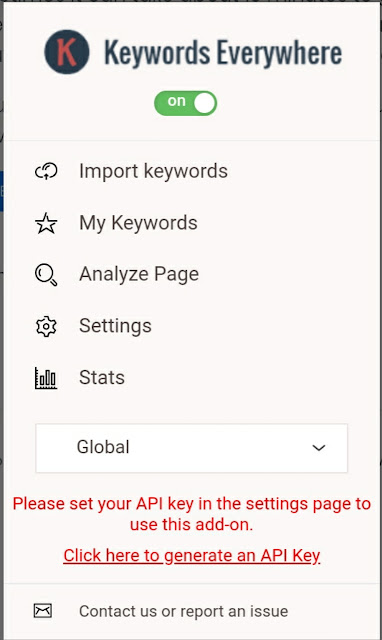Choose Analyze Page from the menu

[x=139, y=275]
